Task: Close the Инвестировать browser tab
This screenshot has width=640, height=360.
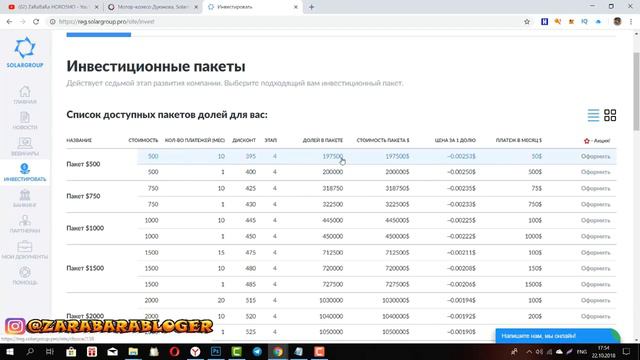Action: 296,7
